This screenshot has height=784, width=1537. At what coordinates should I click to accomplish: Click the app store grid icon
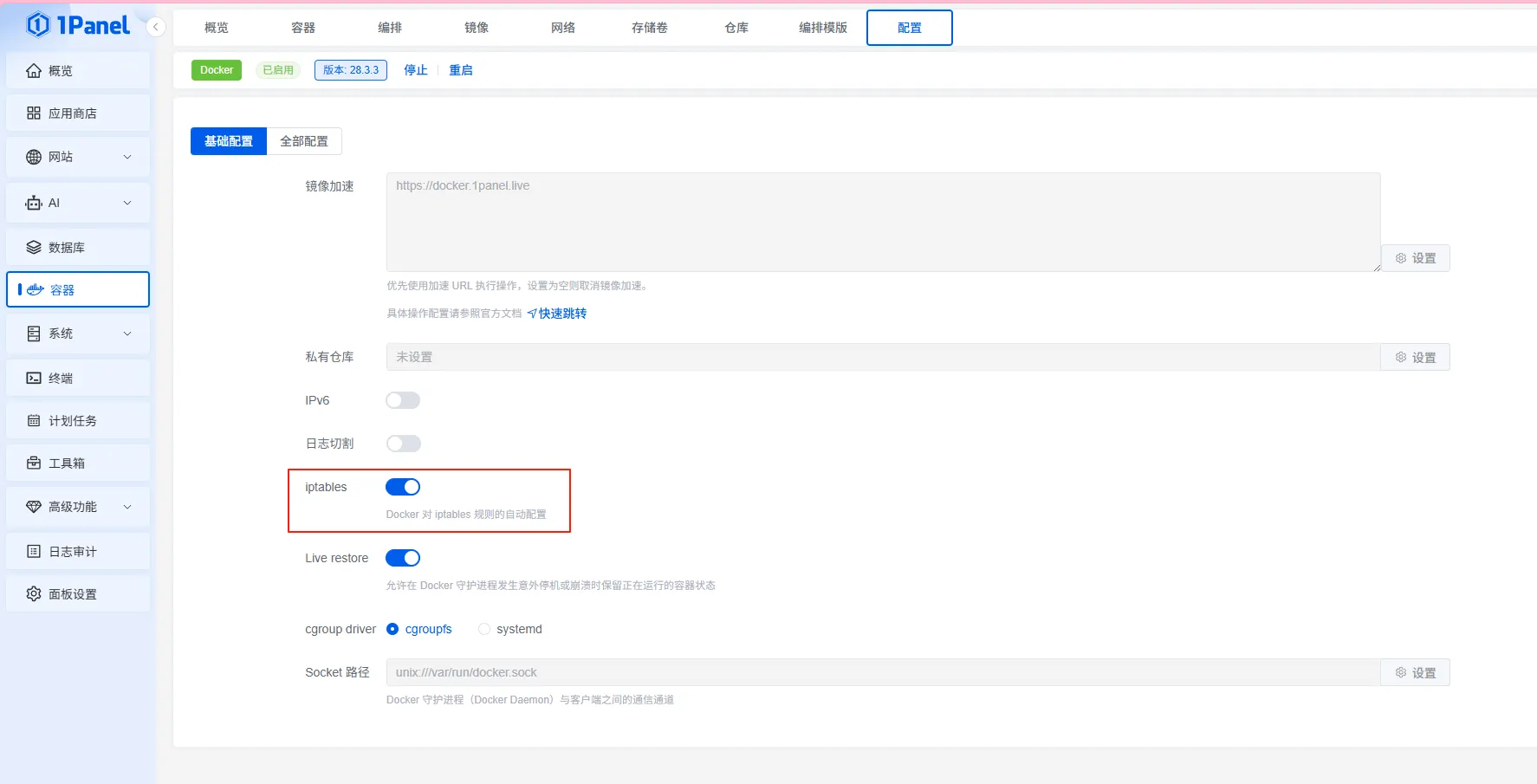[34, 113]
